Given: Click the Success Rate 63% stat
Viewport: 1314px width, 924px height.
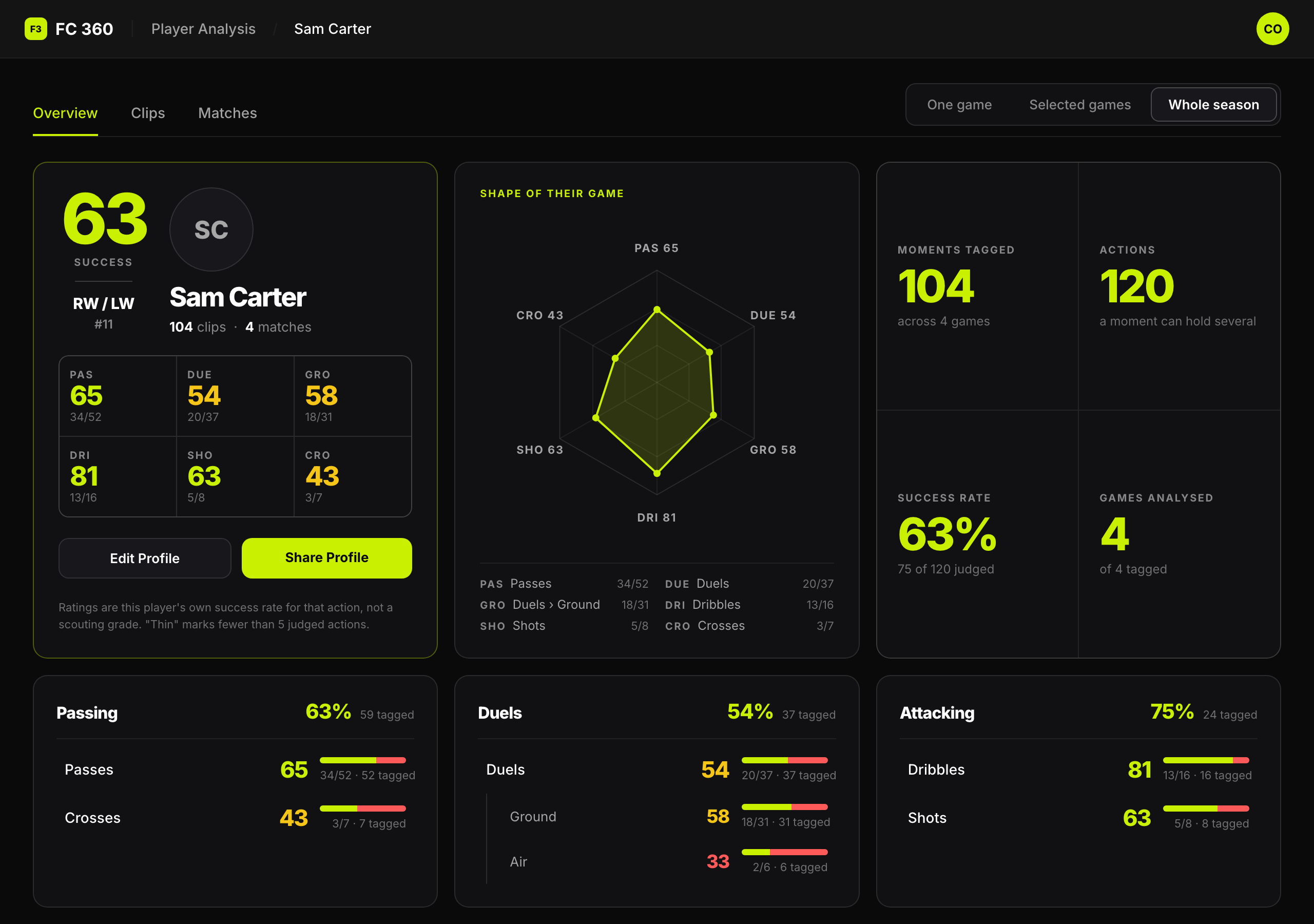Looking at the screenshot, I should 977,534.
